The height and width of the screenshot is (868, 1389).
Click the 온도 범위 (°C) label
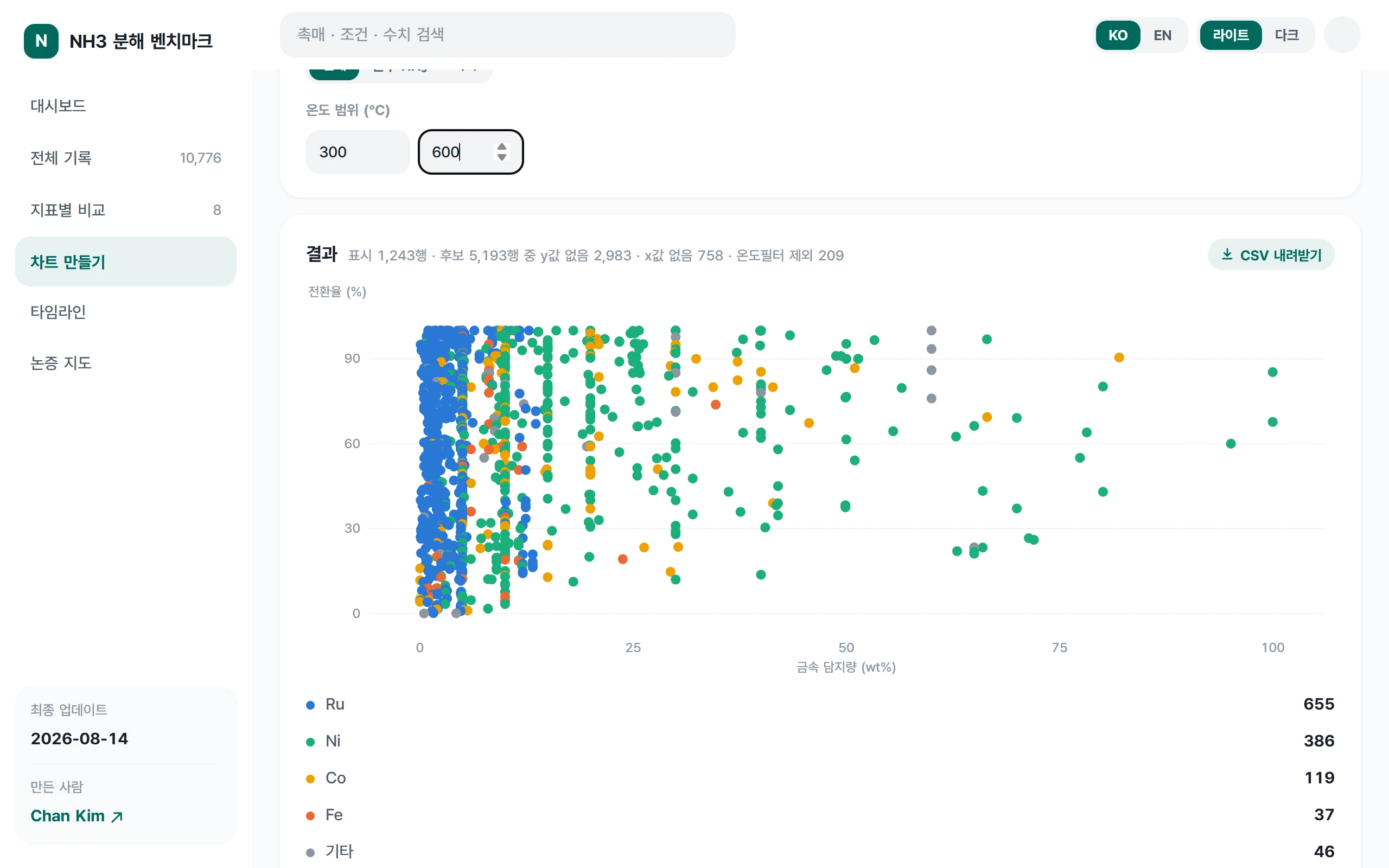pyautogui.click(x=347, y=110)
